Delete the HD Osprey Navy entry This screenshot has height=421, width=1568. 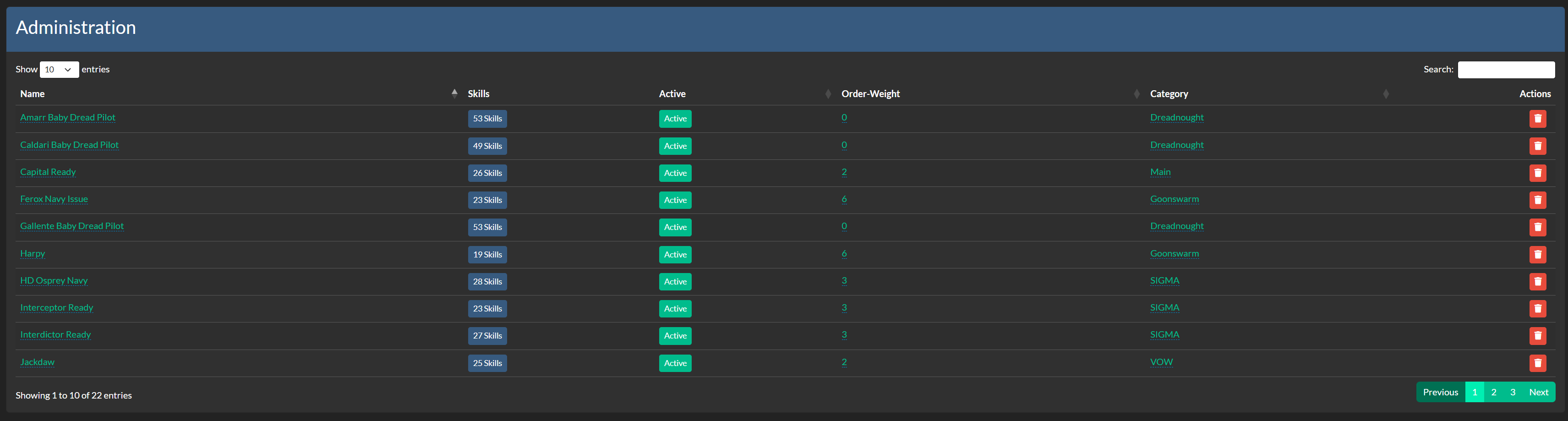pos(1537,282)
